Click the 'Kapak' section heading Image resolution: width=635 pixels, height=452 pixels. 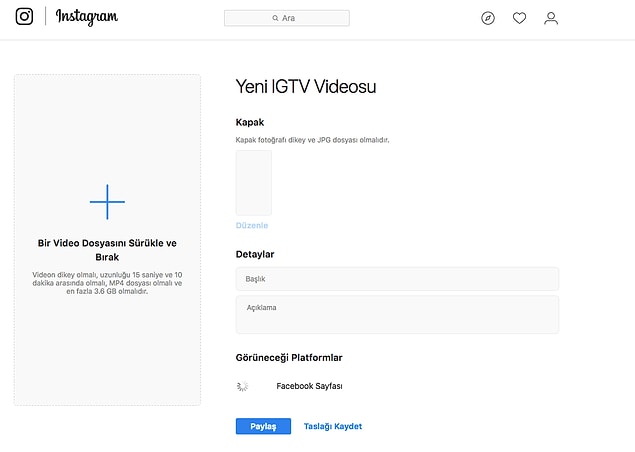coord(250,122)
